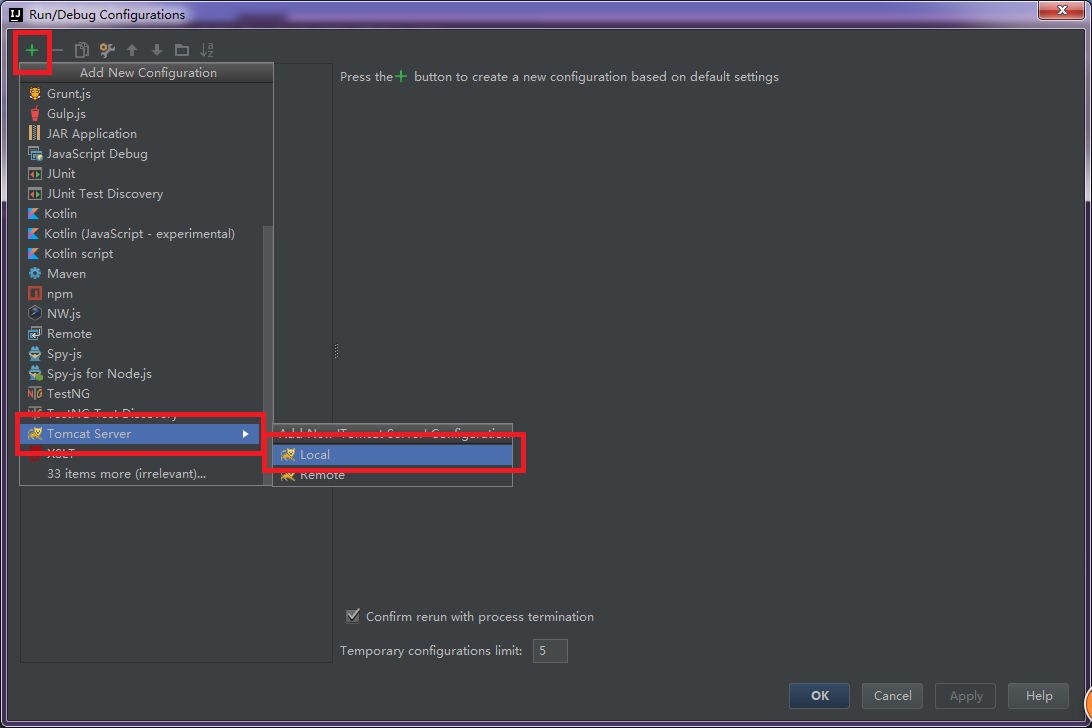This screenshot has width=1092, height=728.
Task: Click the Kotlin logo icon
Action: click(33, 214)
